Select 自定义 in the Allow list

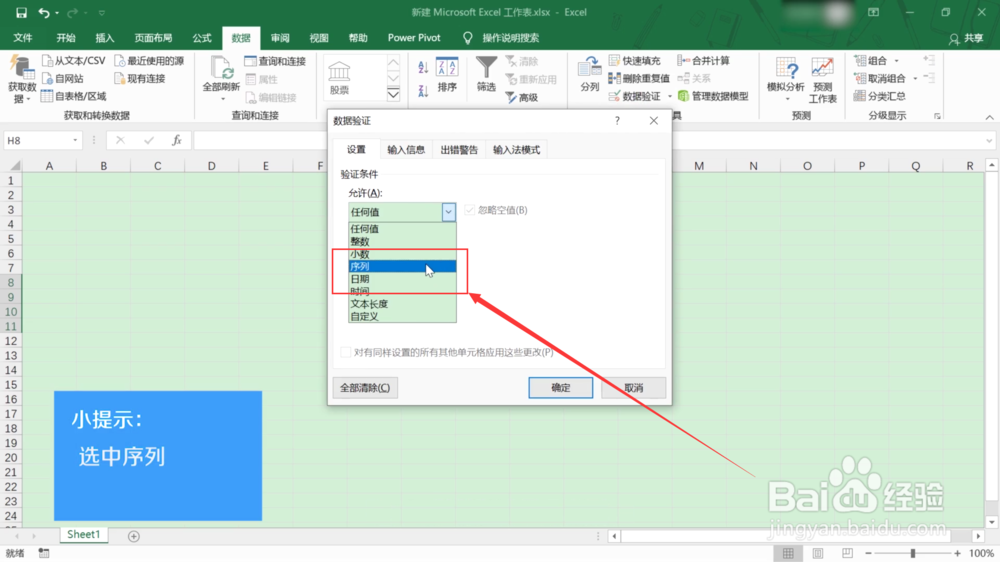pyautogui.click(x=402, y=316)
